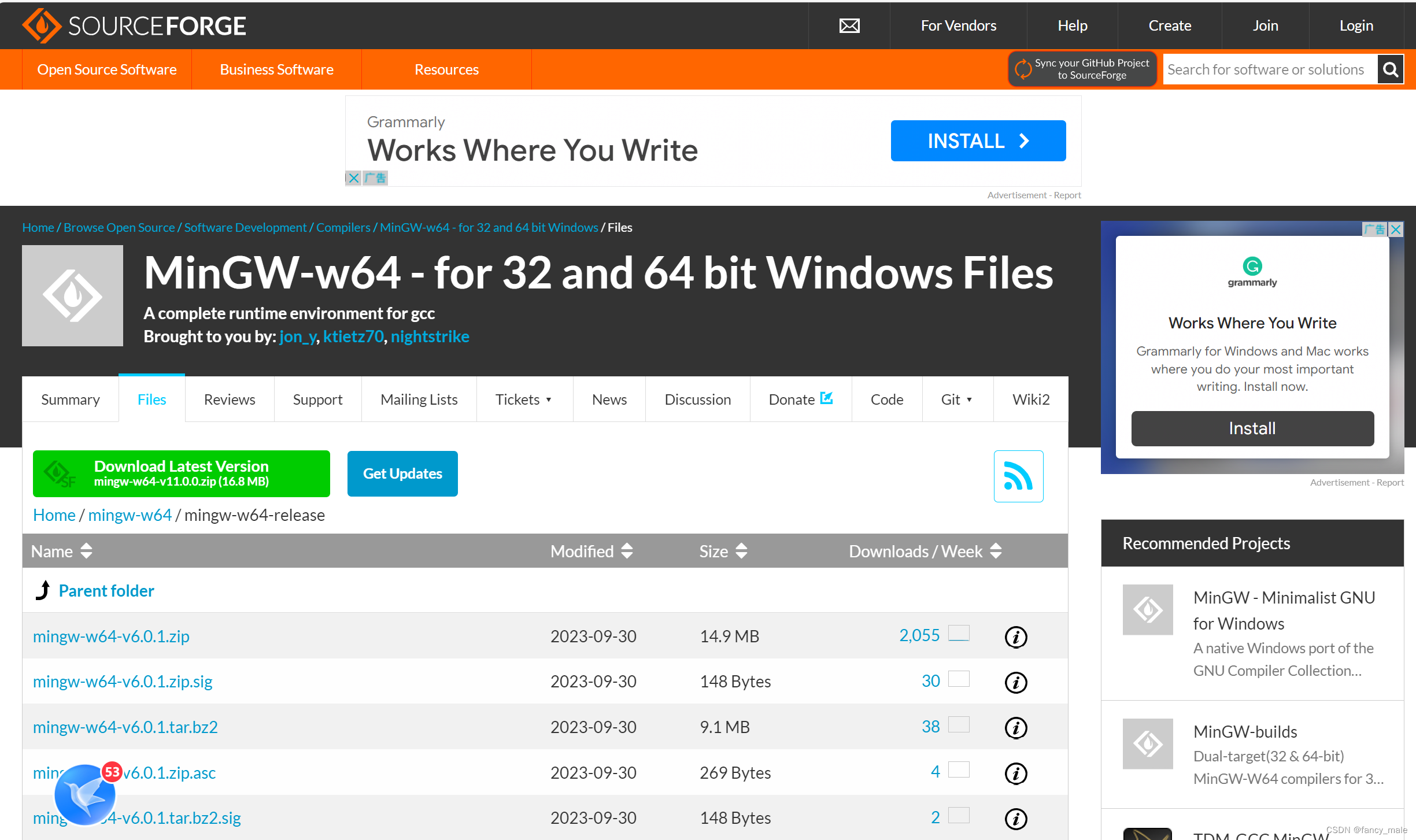Image resolution: width=1416 pixels, height=840 pixels.
Task: Click Install in the sidebar Grammarly ad
Action: (1252, 428)
